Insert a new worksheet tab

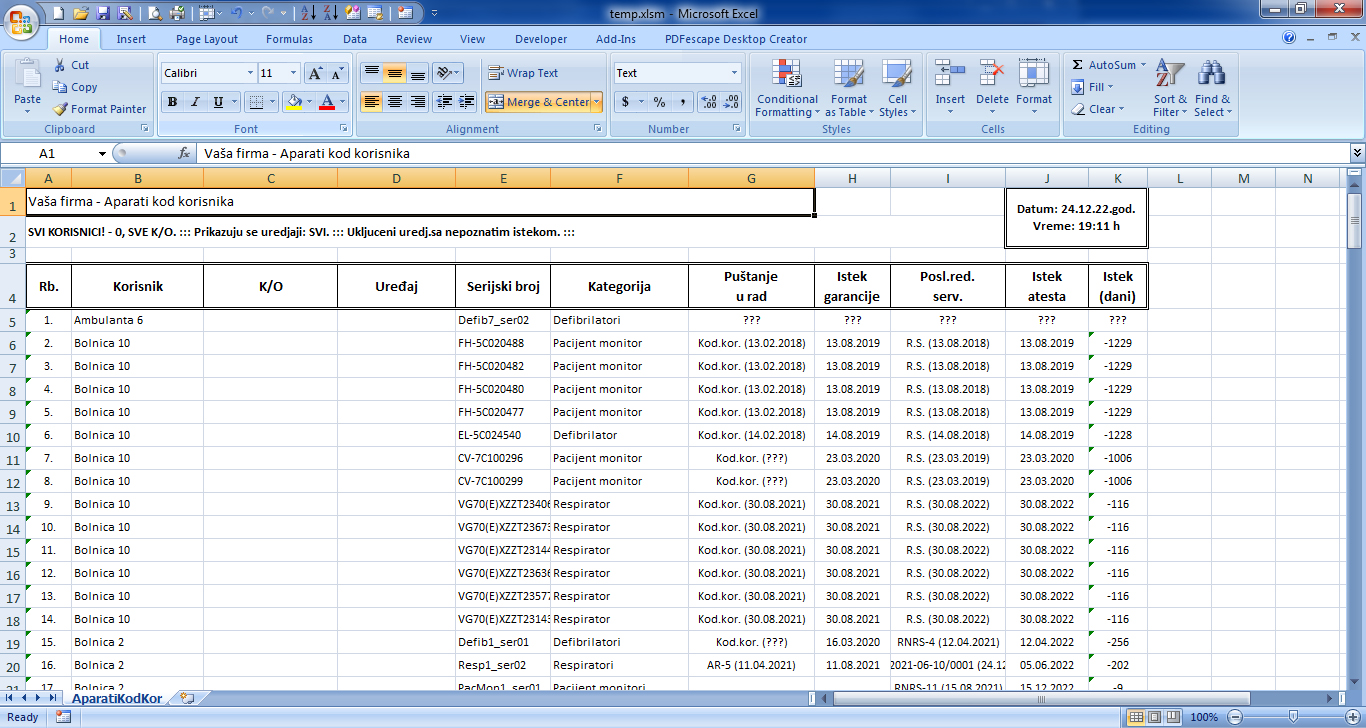(x=188, y=698)
